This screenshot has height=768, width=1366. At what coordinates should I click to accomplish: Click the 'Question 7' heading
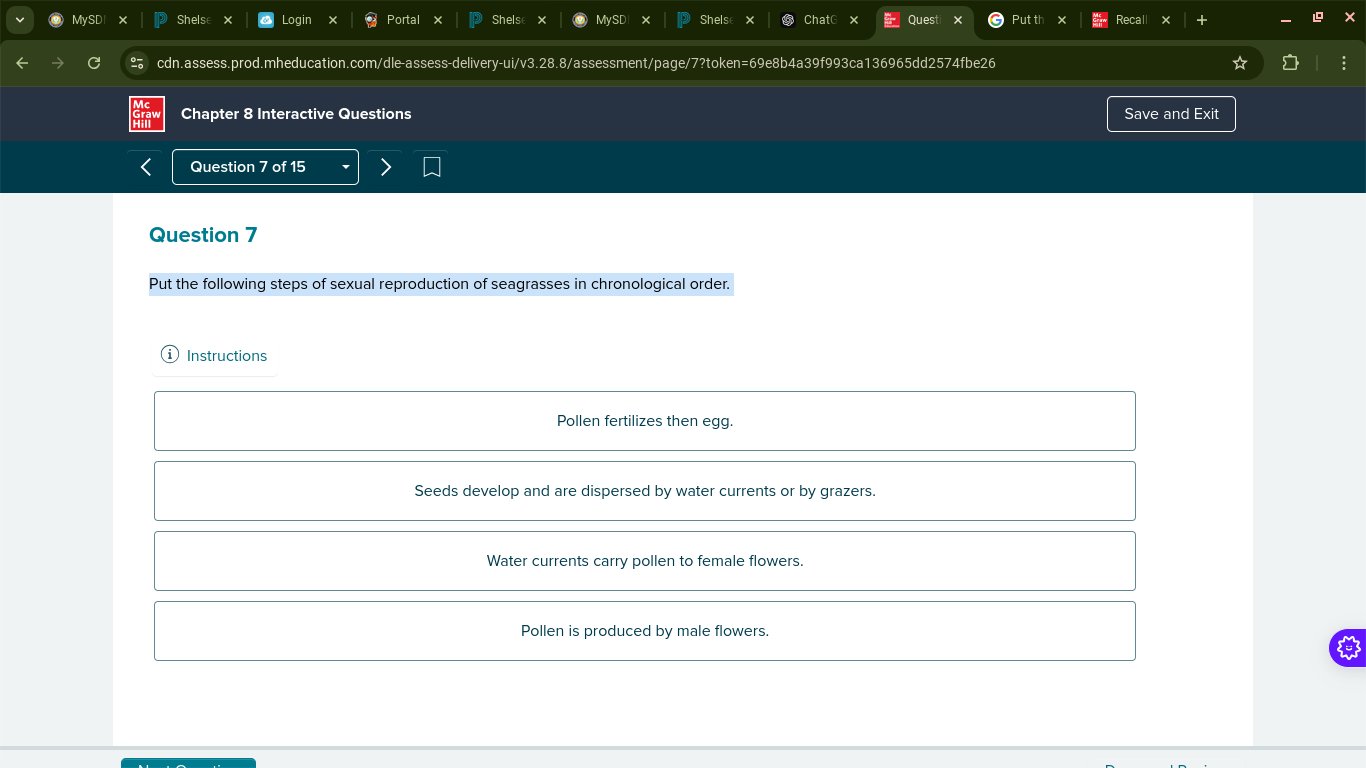coord(203,235)
